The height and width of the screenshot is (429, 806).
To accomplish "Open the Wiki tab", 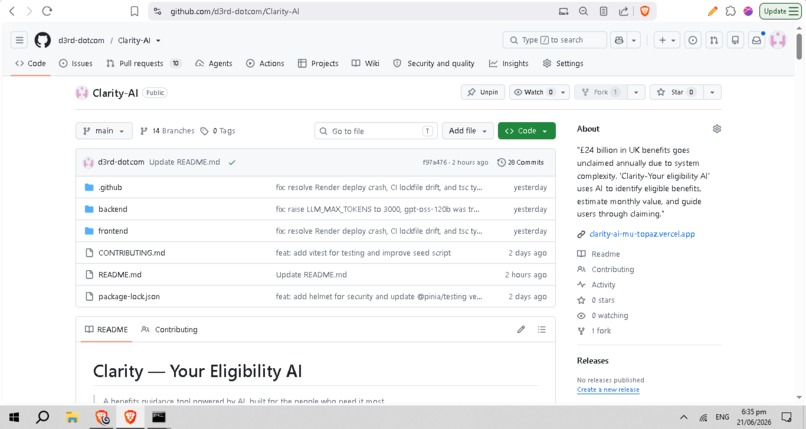I will (365, 64).
